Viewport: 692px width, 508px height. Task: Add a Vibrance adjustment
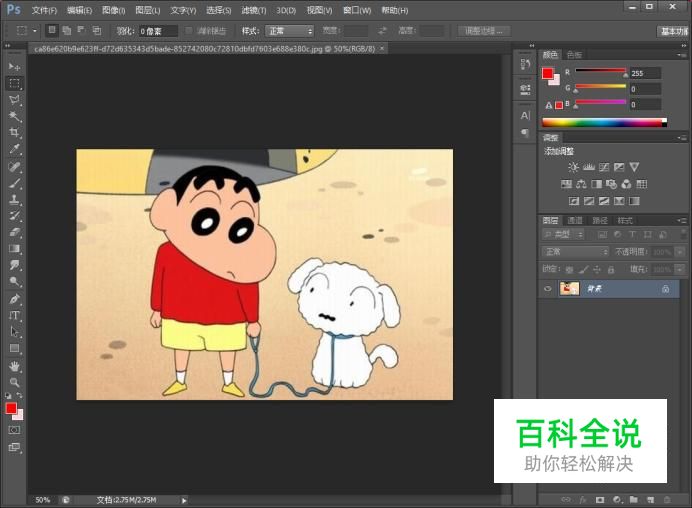[x=634, y=167]
